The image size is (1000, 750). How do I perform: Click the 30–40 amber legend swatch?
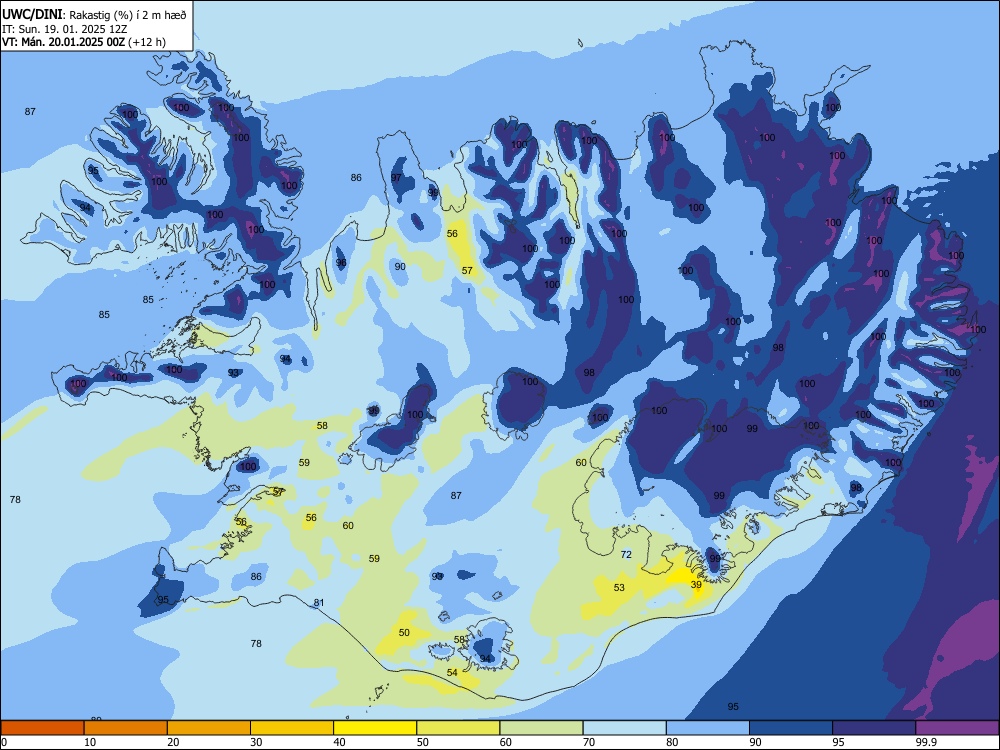tap(292, 728)
